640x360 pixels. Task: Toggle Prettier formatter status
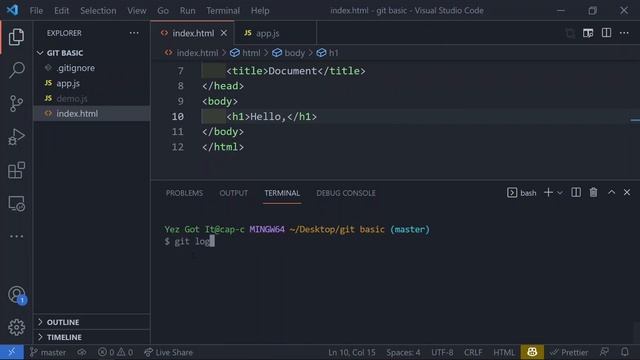tap(569, 352)
